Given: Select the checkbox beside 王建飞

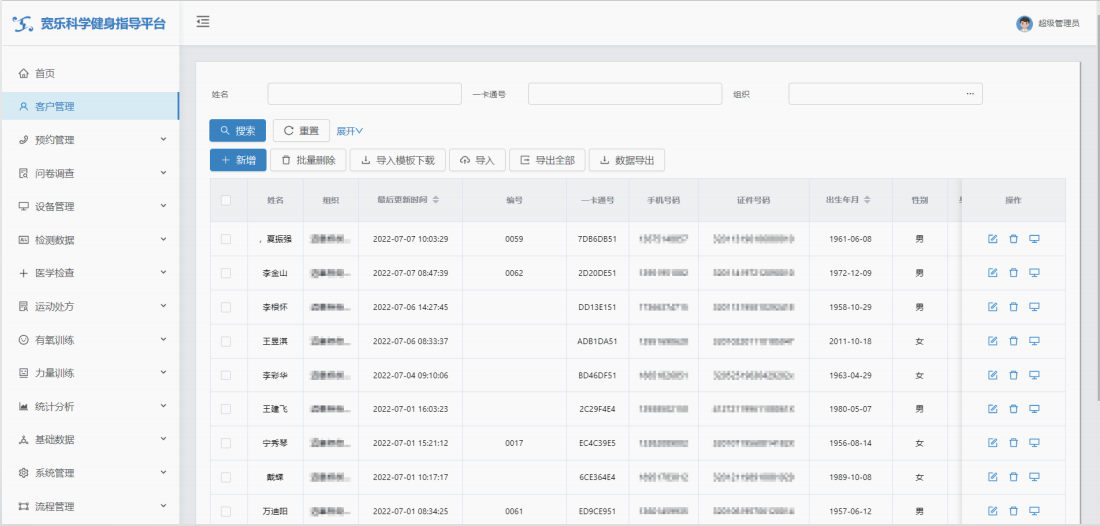Looking at the screenshot, I should (226, 409).
